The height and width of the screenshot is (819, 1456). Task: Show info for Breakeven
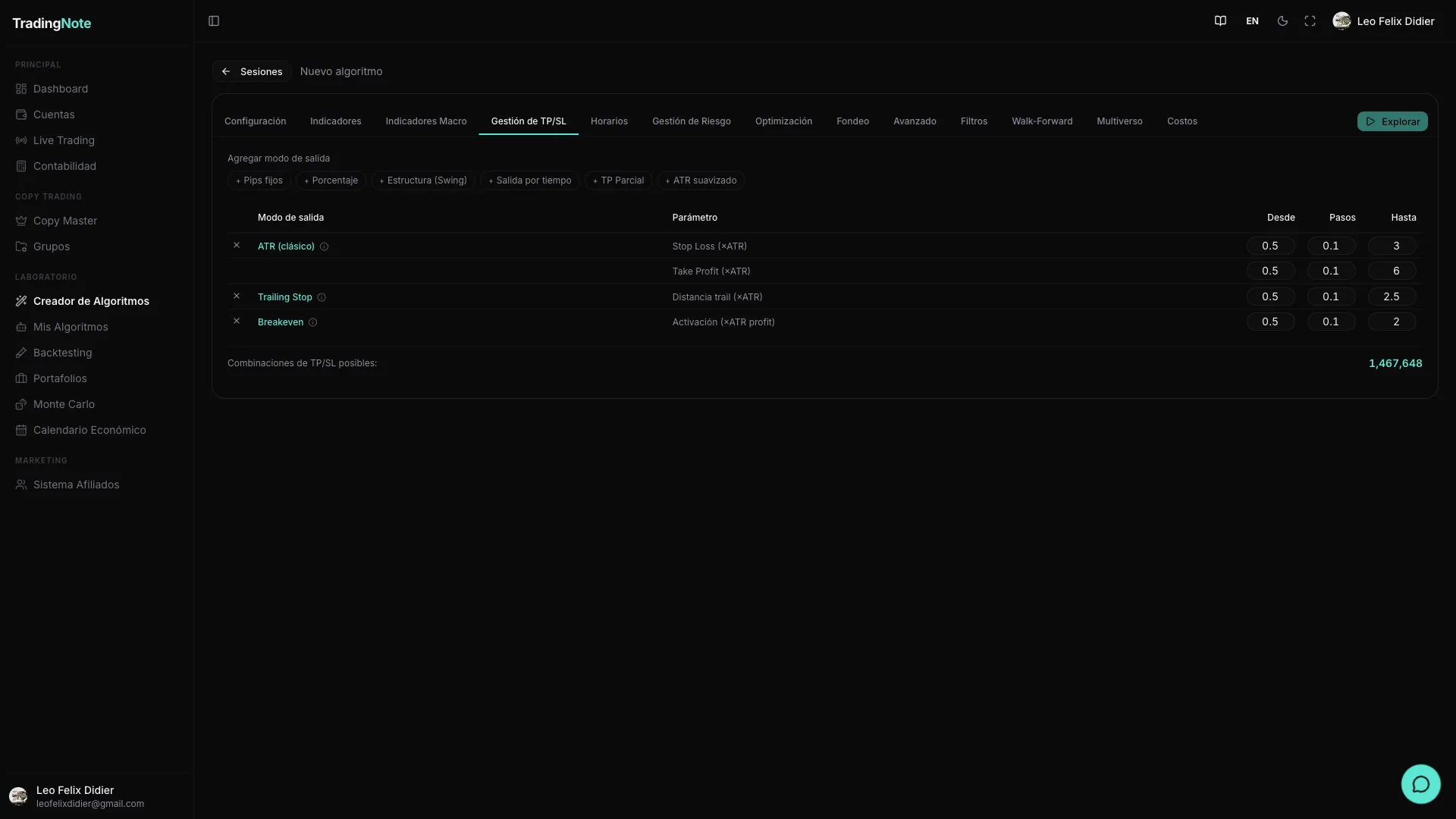pos(313,322)
